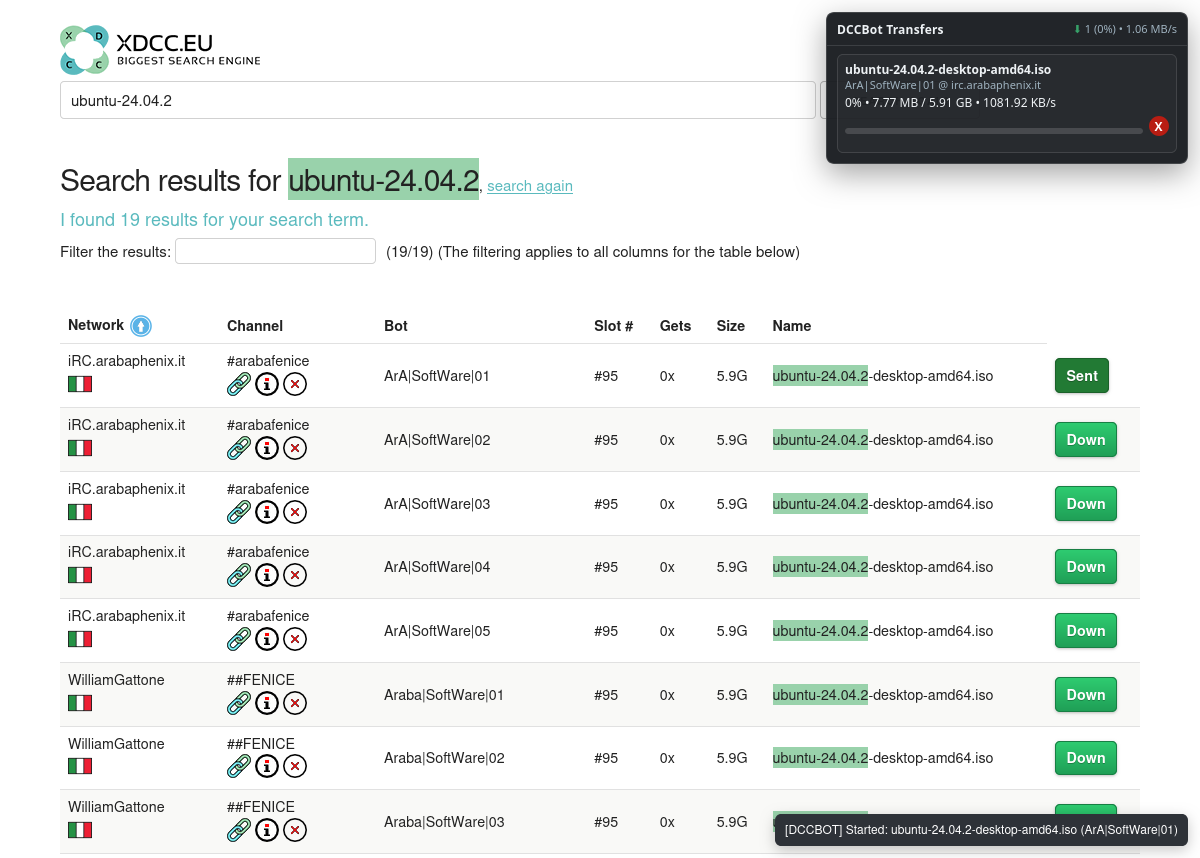Click the Gets column header

tap(676, 326)
